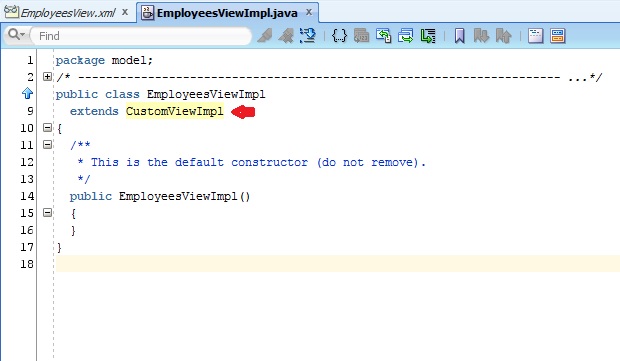620x361 pixels.
Task: Click the windows with green swap arrows icon
Action: point(405,36)
